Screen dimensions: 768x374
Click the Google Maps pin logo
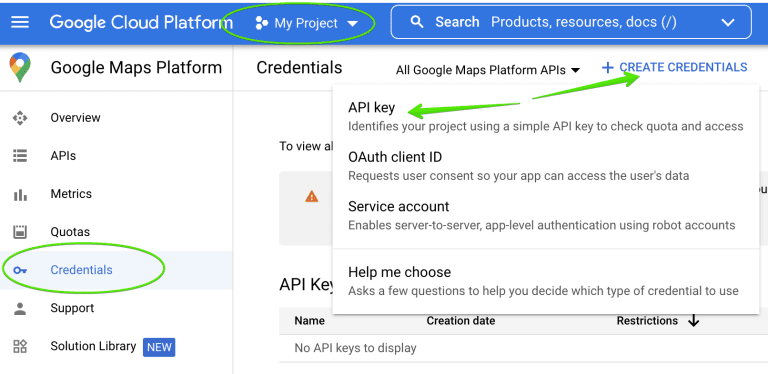[x=20, y=68]
